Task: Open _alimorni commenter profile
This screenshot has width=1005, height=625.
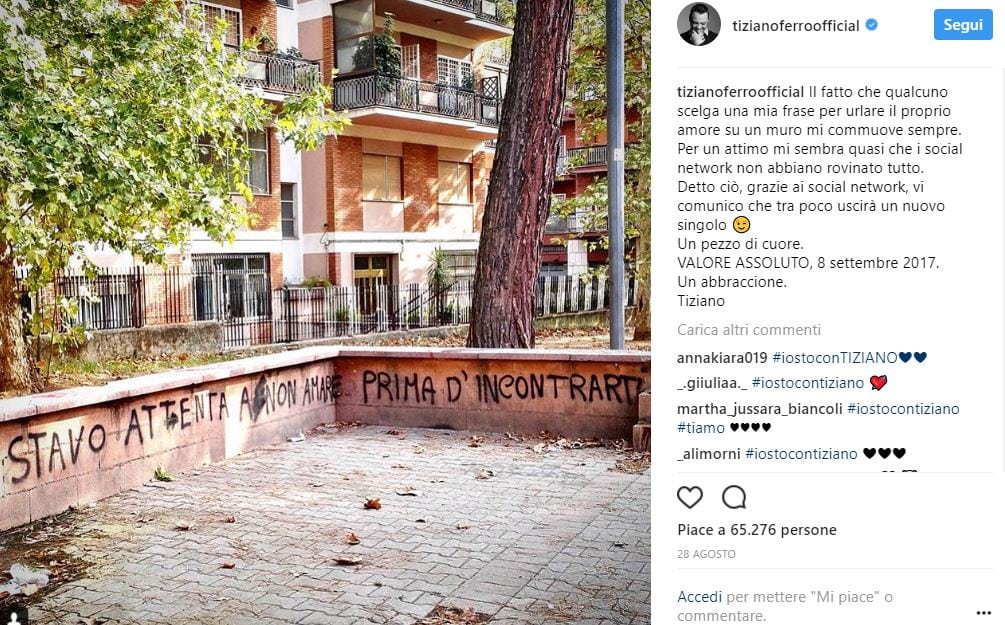Action: 709,454
